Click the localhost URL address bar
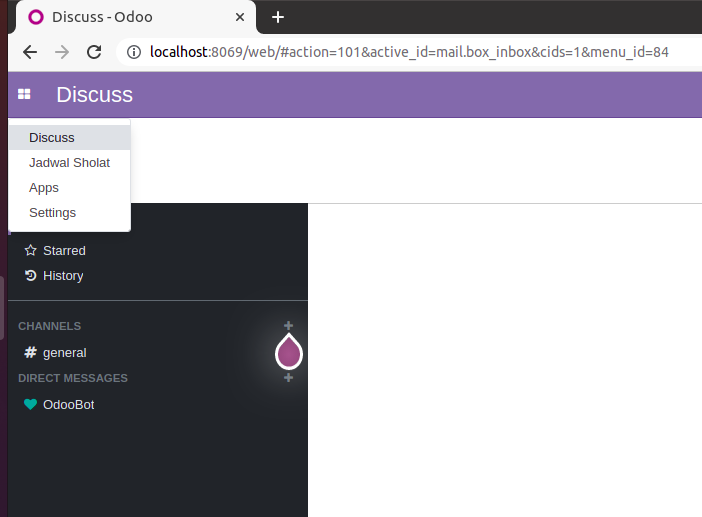The height and width of the screenshot is (517, 702). 400,52
